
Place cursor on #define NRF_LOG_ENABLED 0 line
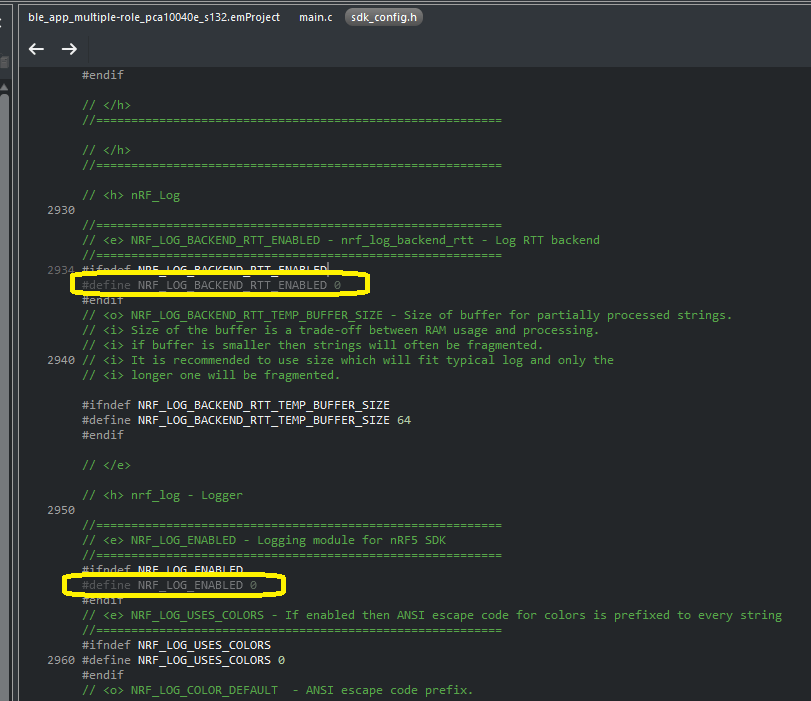tap(169, 585)
